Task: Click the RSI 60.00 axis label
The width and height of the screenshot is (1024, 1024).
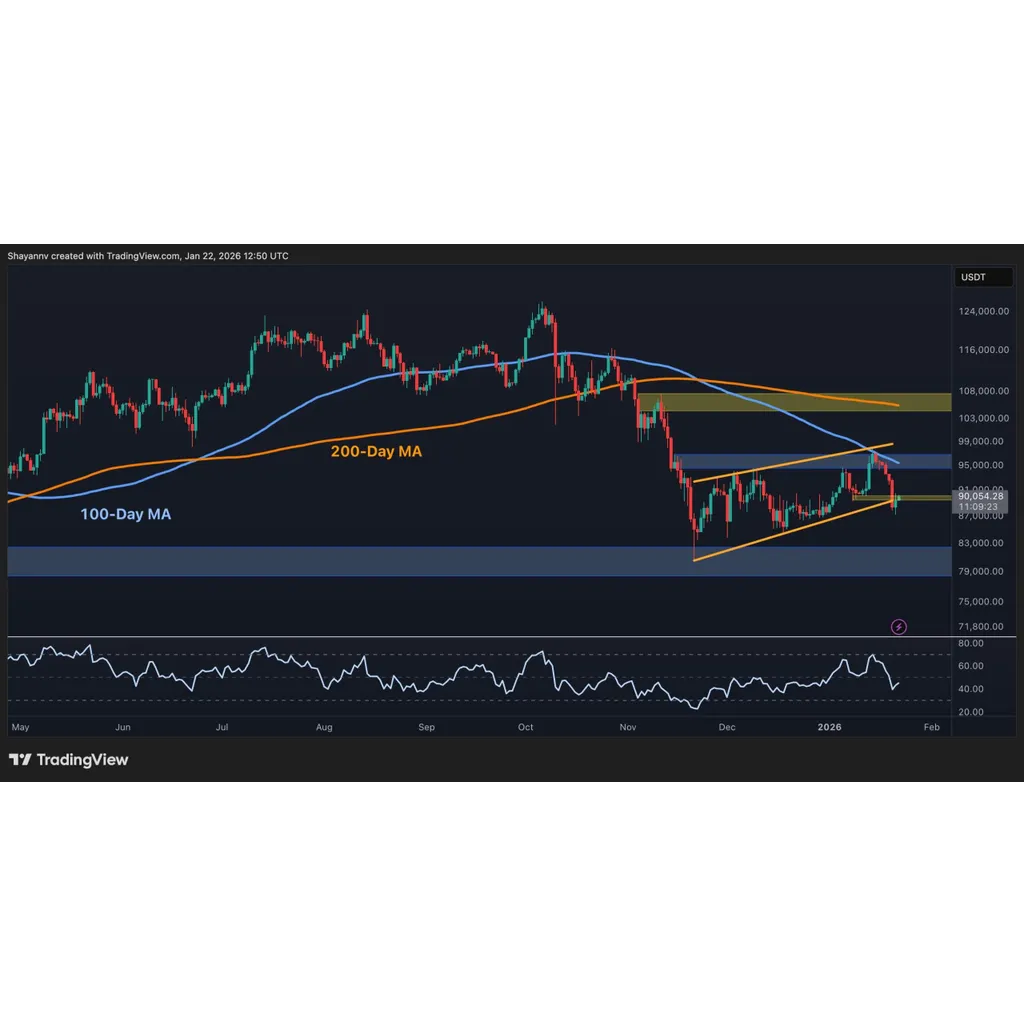Action: pyautogui.click(x=970, y=666)
